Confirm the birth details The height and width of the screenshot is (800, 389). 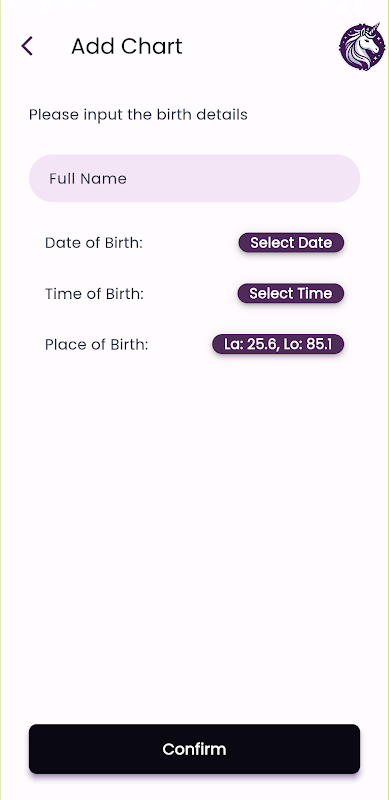(194, 749)
